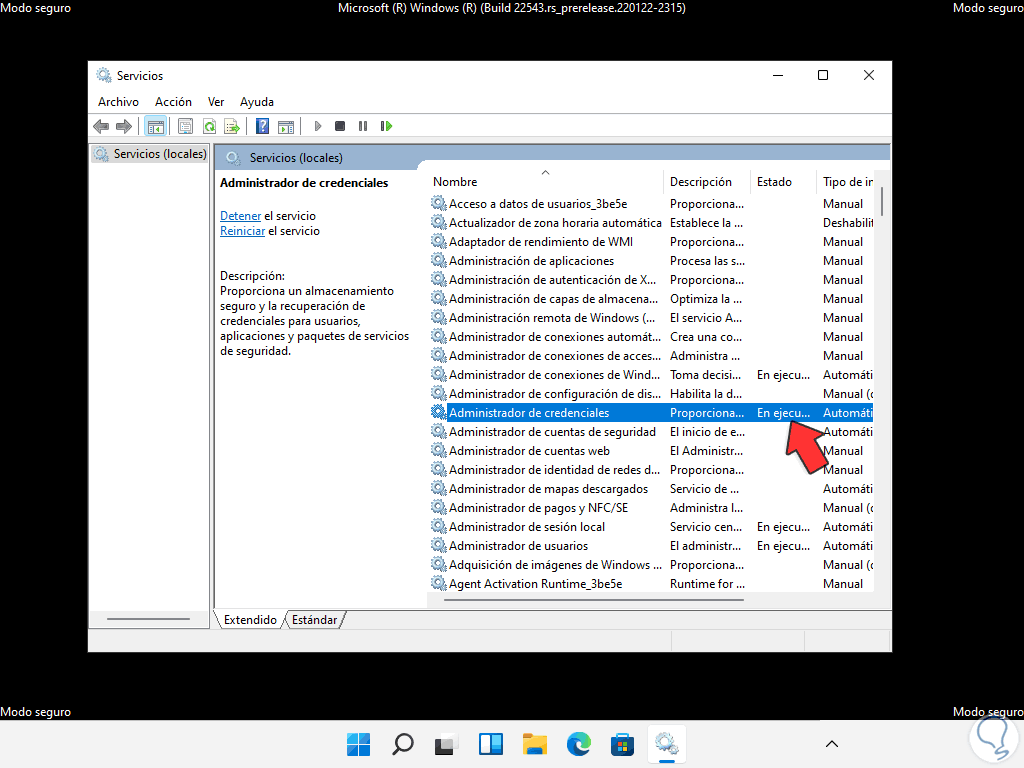Expand hidden system tray icons chevron
Viewport: 1024px width, 768px height.
(832, 744)
